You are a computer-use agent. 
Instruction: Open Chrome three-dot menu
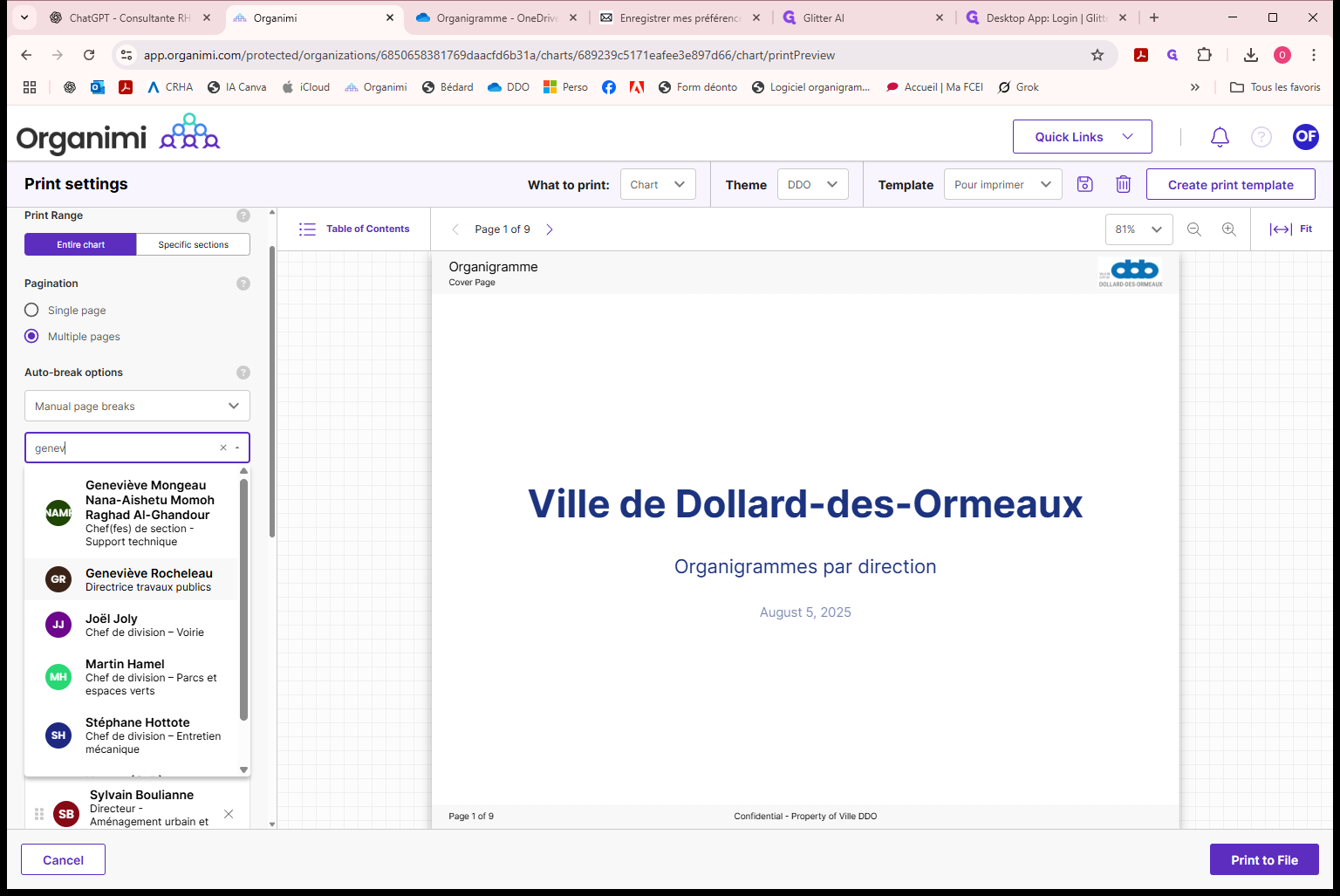[x=1314, y=55]
